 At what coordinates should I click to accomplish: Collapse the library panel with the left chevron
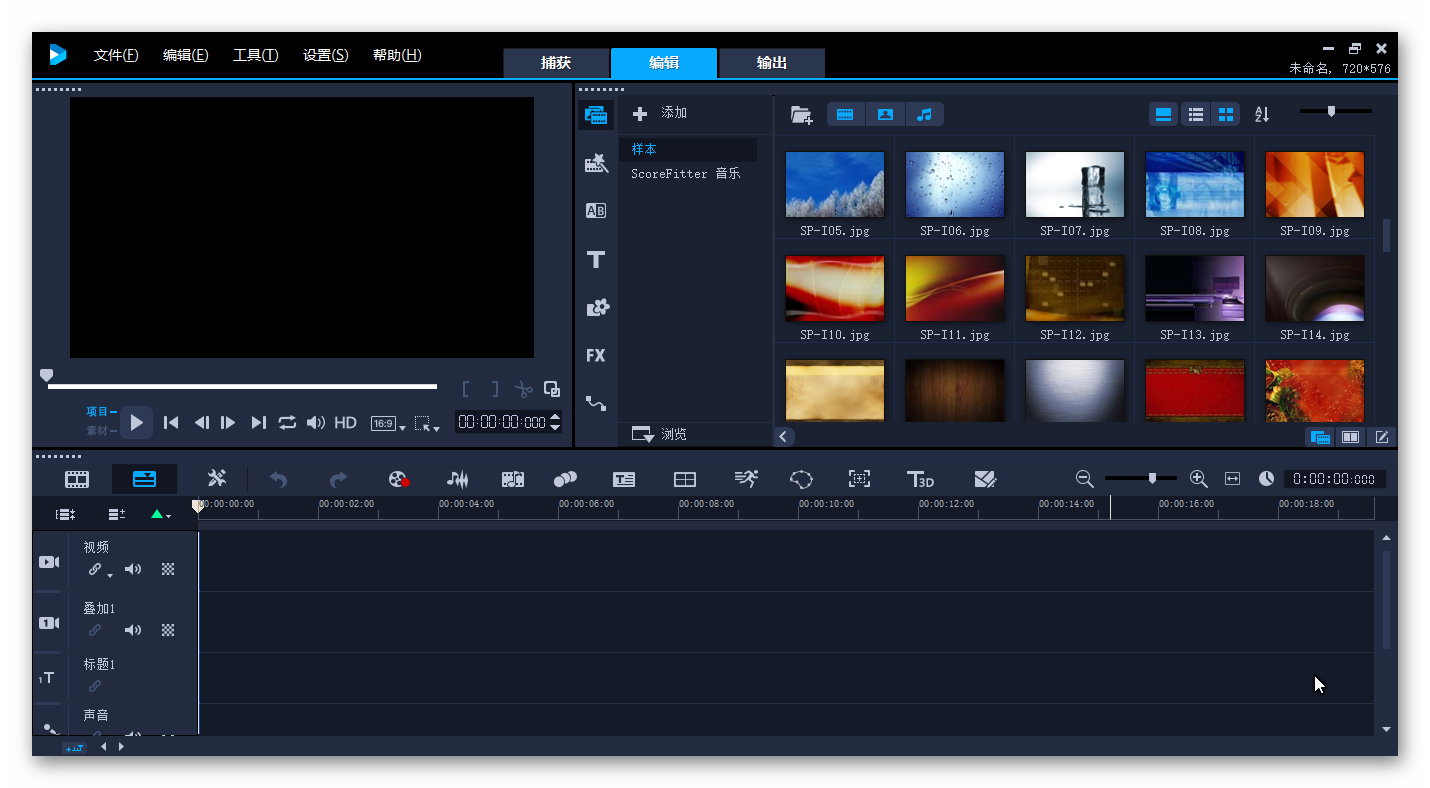(x=784, y=436)
